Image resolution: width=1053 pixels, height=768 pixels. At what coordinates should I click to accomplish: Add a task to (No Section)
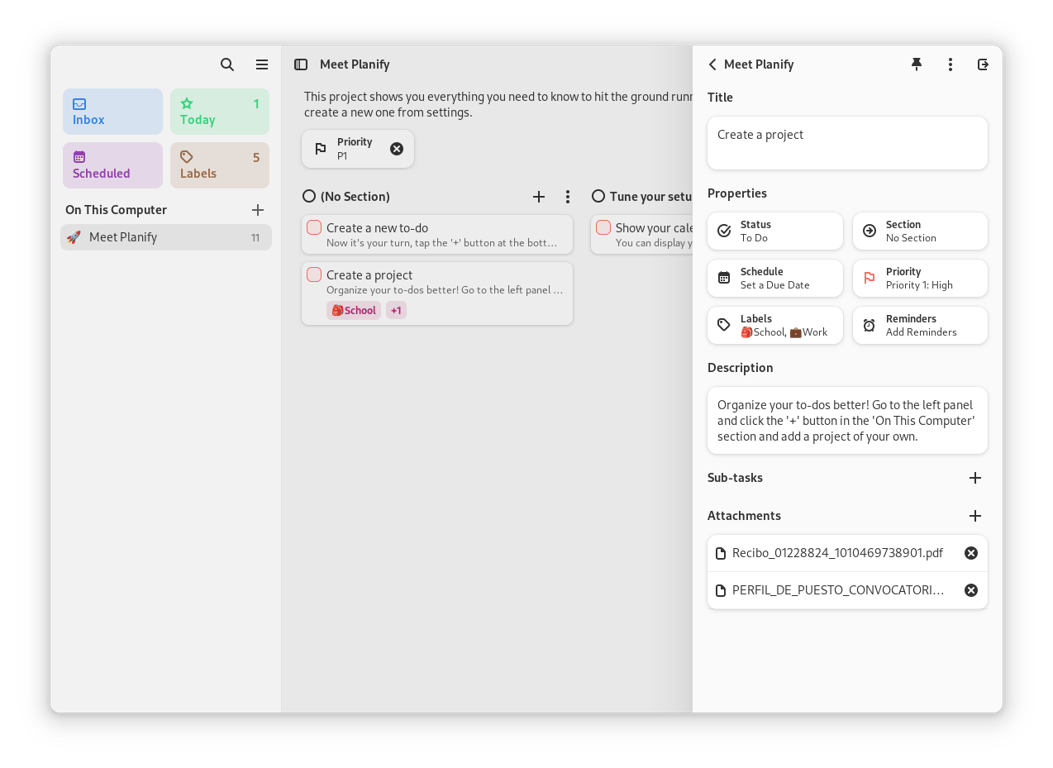coord(539,197)
